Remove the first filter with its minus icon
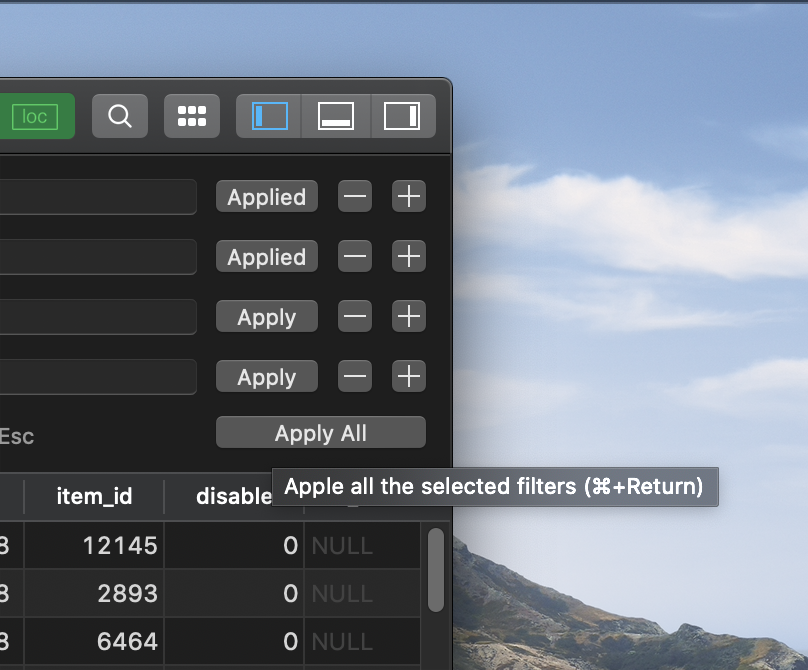 coord(354,196)
